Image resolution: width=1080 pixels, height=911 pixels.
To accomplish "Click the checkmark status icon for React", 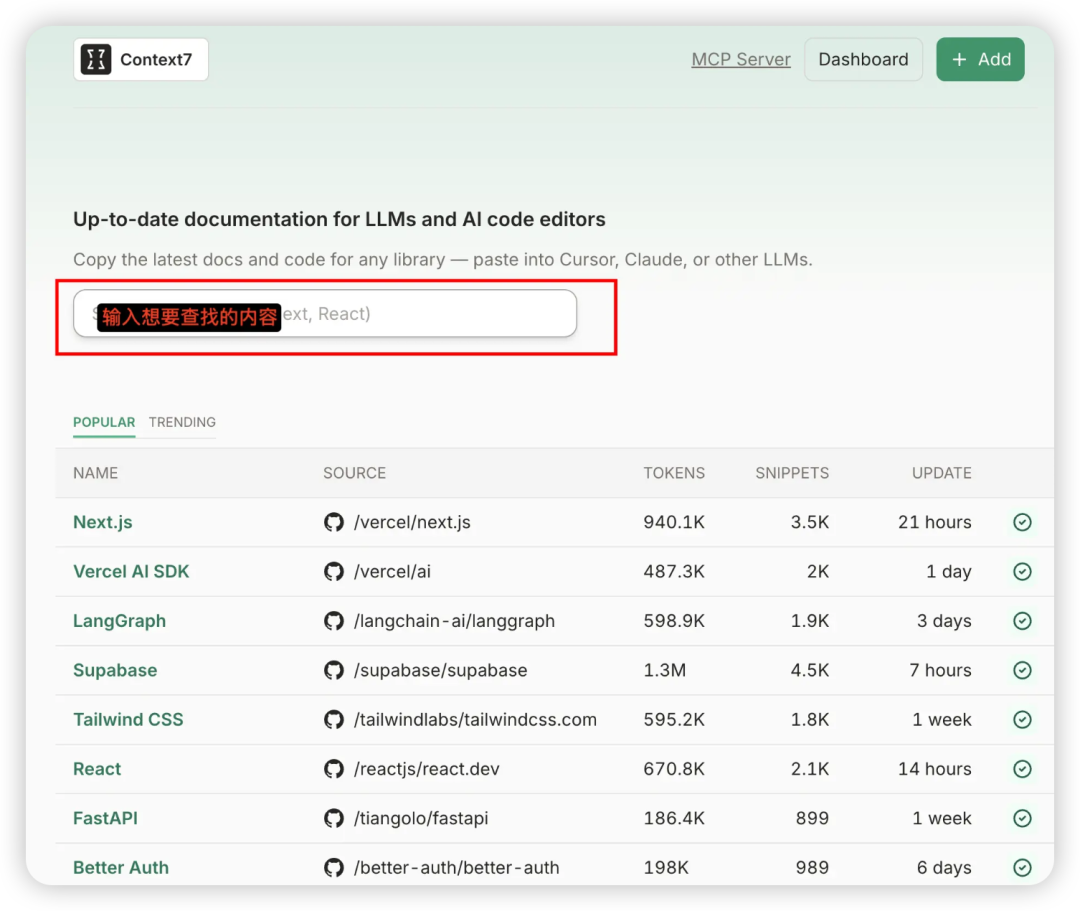I will 1022,769.
